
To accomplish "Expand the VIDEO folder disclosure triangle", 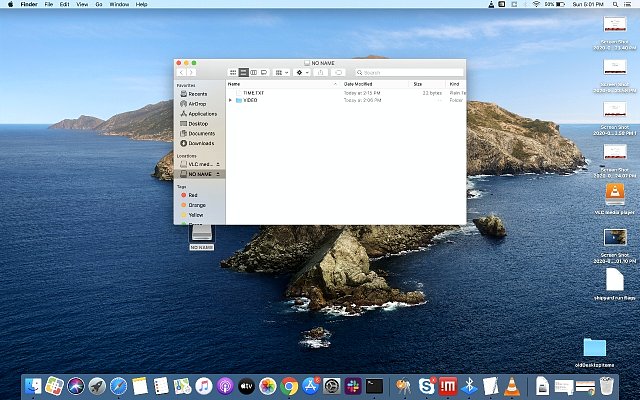I will pyautogui.click(x=230, y=100).
